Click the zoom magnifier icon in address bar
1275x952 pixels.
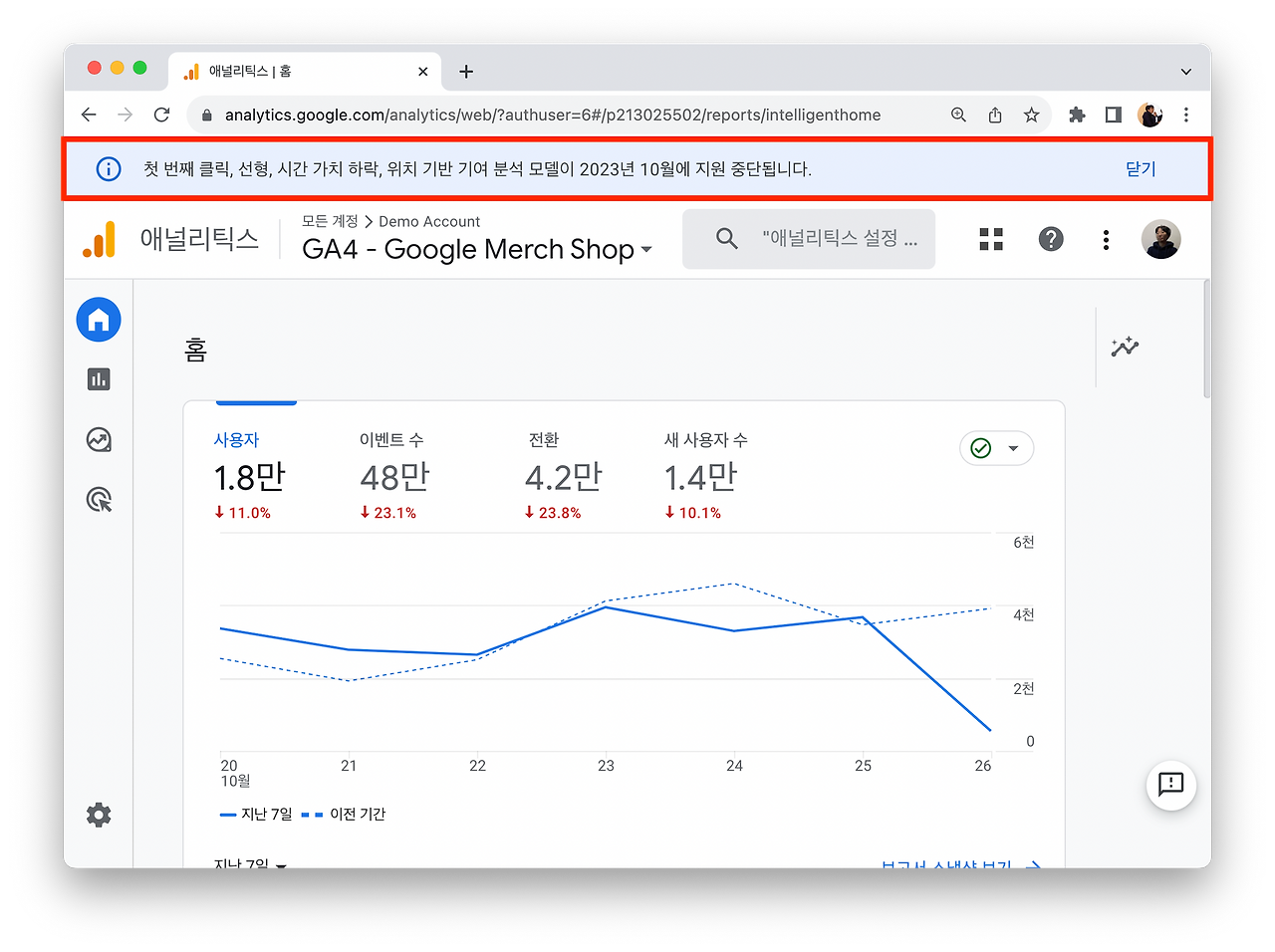[x=958, y=115]
